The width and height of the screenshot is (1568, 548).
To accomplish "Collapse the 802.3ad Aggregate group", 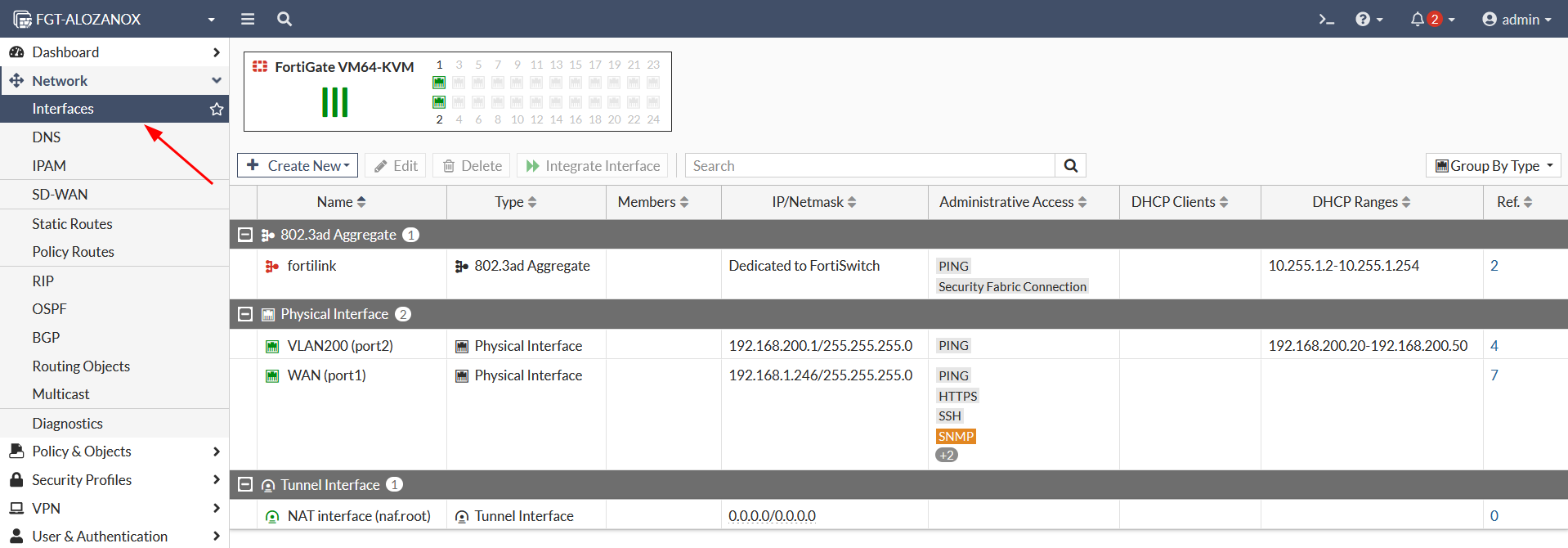I will coord(244,235).
